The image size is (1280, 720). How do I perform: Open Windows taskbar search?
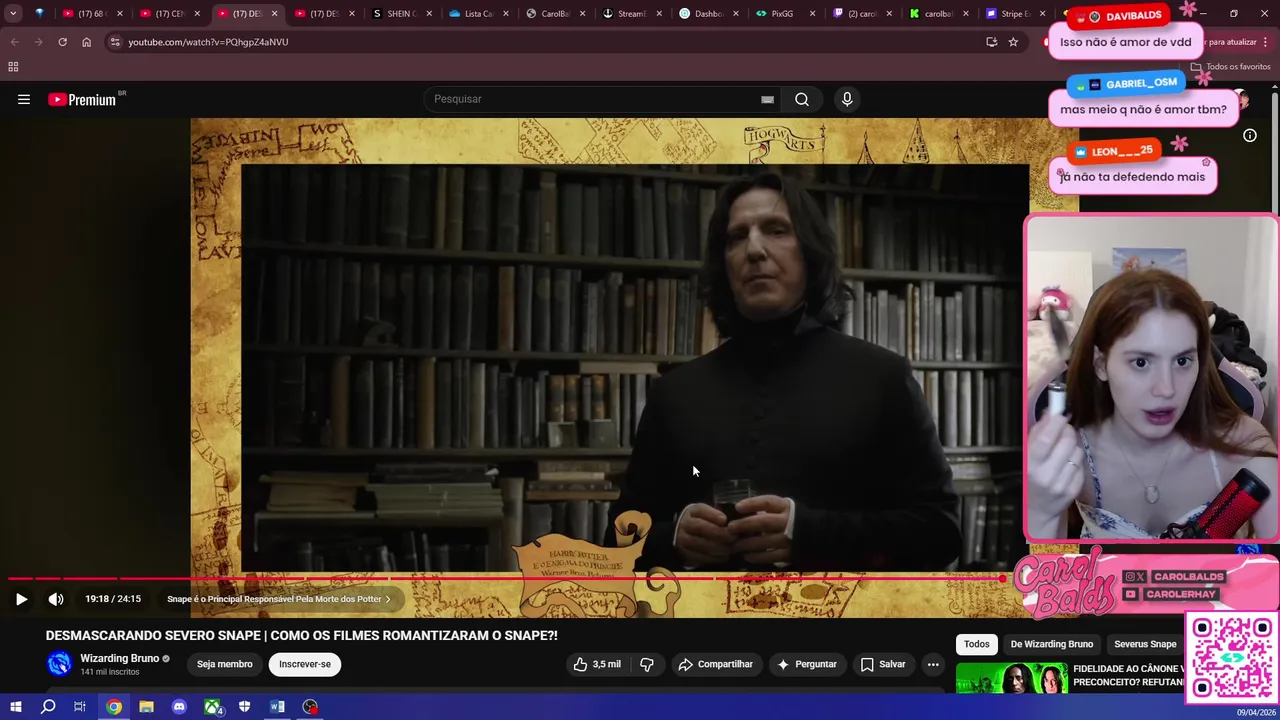[48, 707]
